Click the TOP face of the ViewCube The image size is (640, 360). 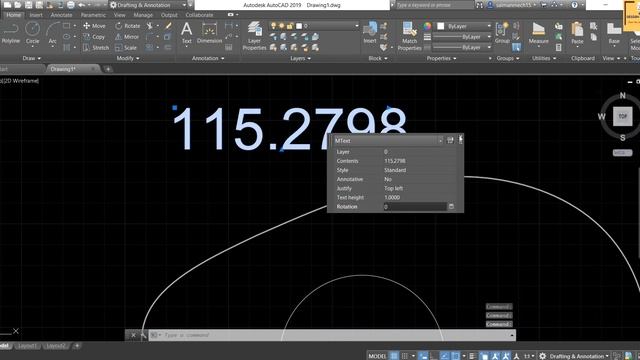pos(622,116)
